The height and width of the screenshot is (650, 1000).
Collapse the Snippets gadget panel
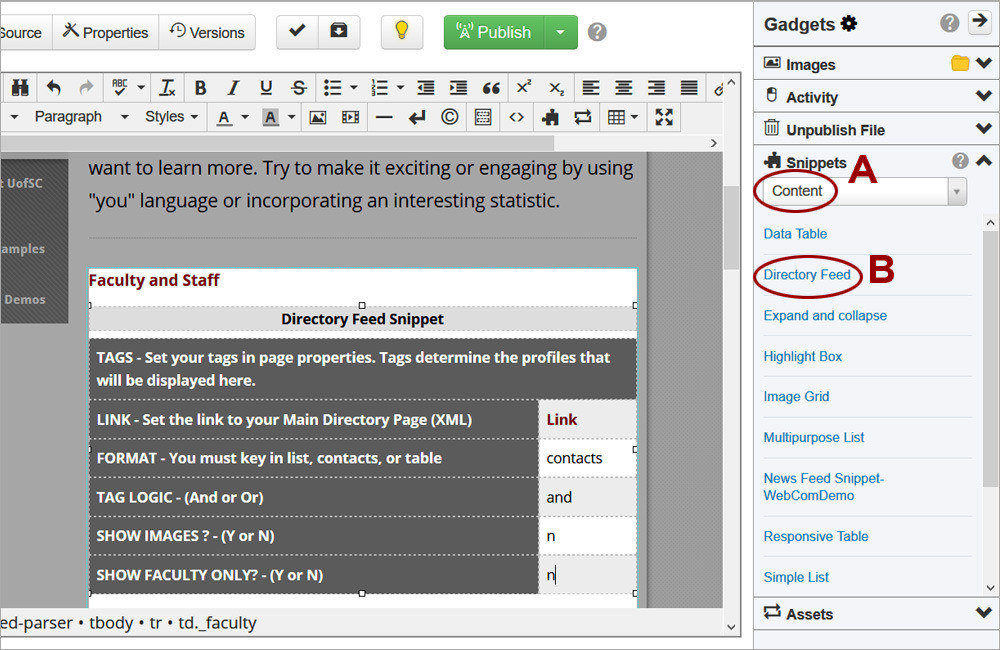tap(984, 161)
